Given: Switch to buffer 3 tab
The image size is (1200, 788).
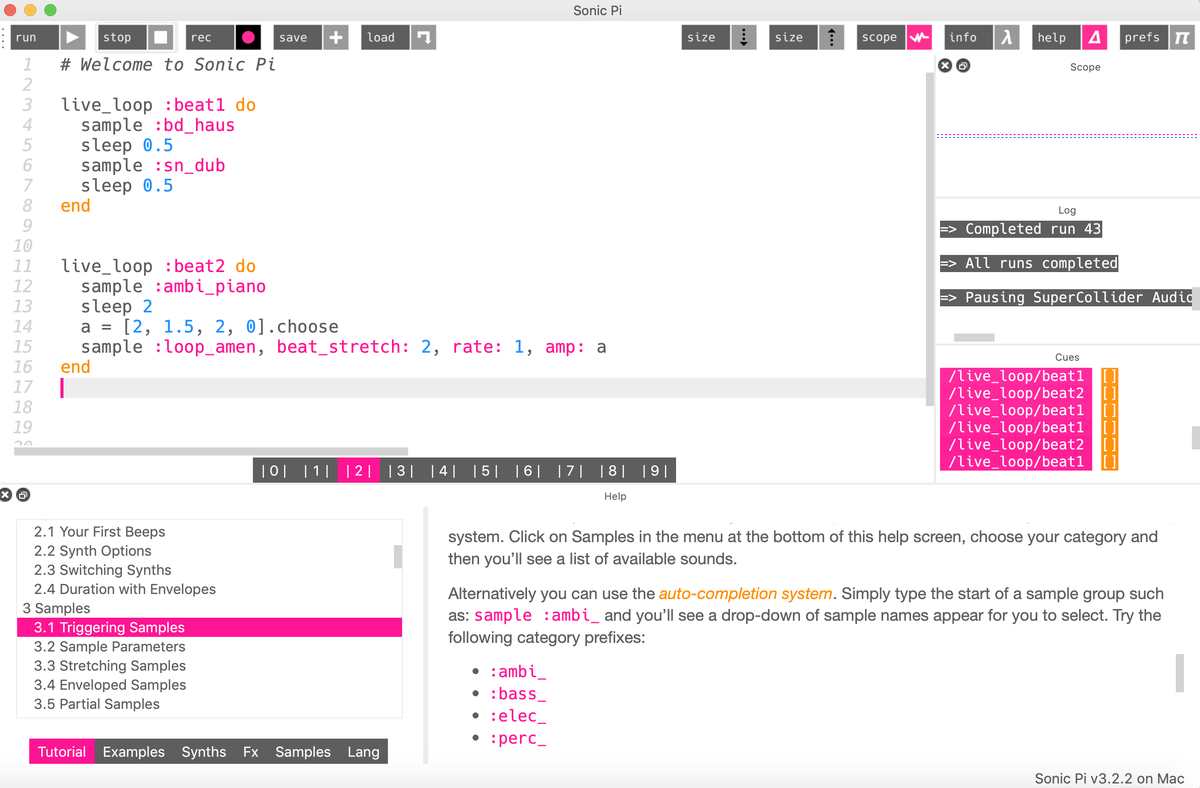Looking at the screenshot, I should 401,470.
